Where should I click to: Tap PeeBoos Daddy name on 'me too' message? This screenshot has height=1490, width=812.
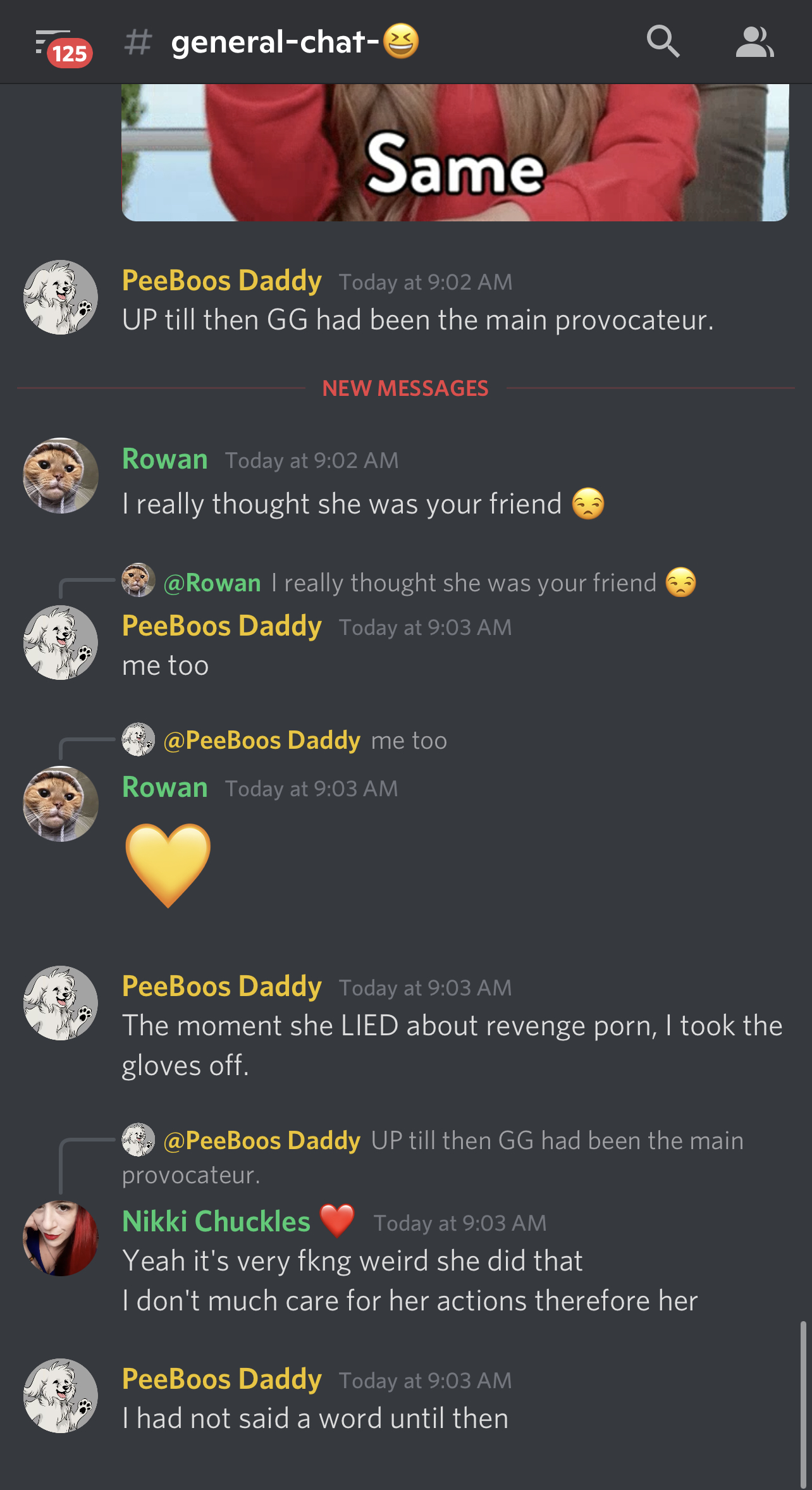(x=222, y=625)
